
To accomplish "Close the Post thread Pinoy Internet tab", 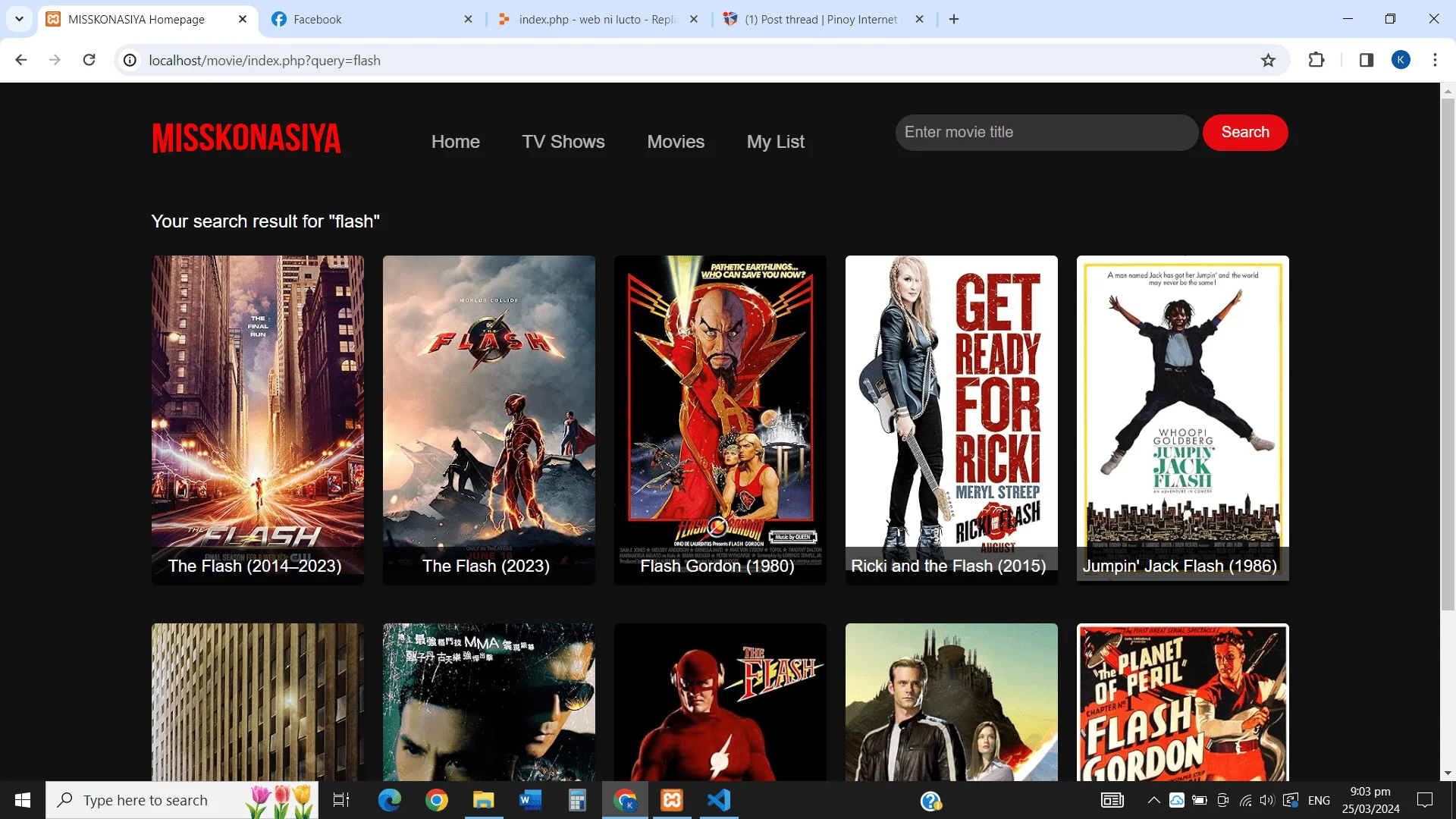I will 919,19.
